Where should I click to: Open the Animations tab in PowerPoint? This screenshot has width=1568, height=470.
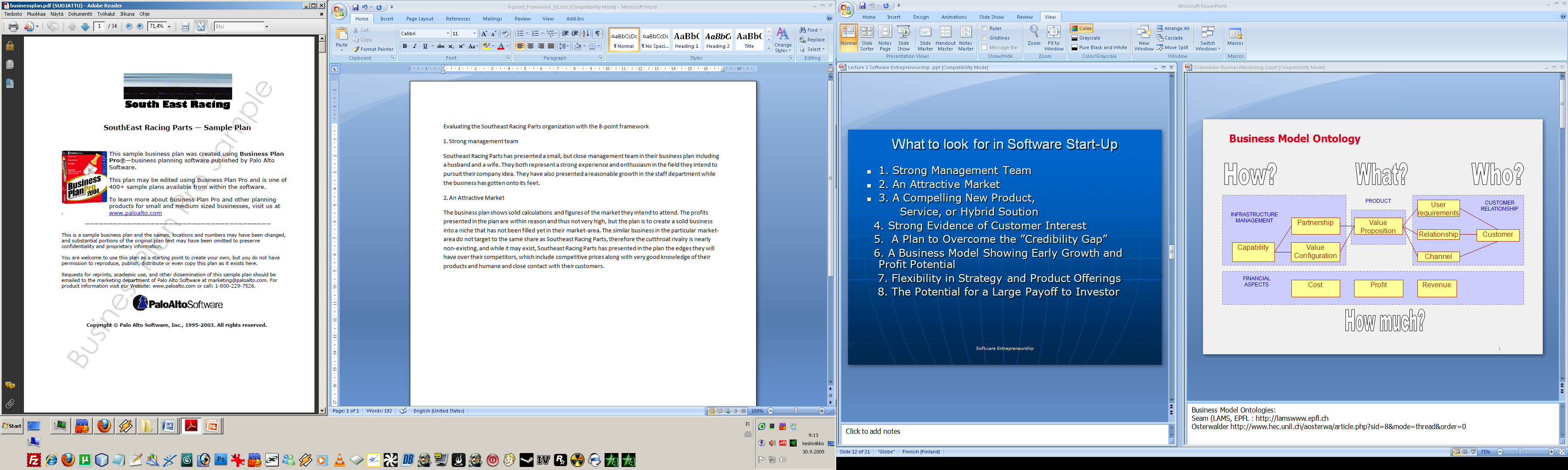coord(954,17)
